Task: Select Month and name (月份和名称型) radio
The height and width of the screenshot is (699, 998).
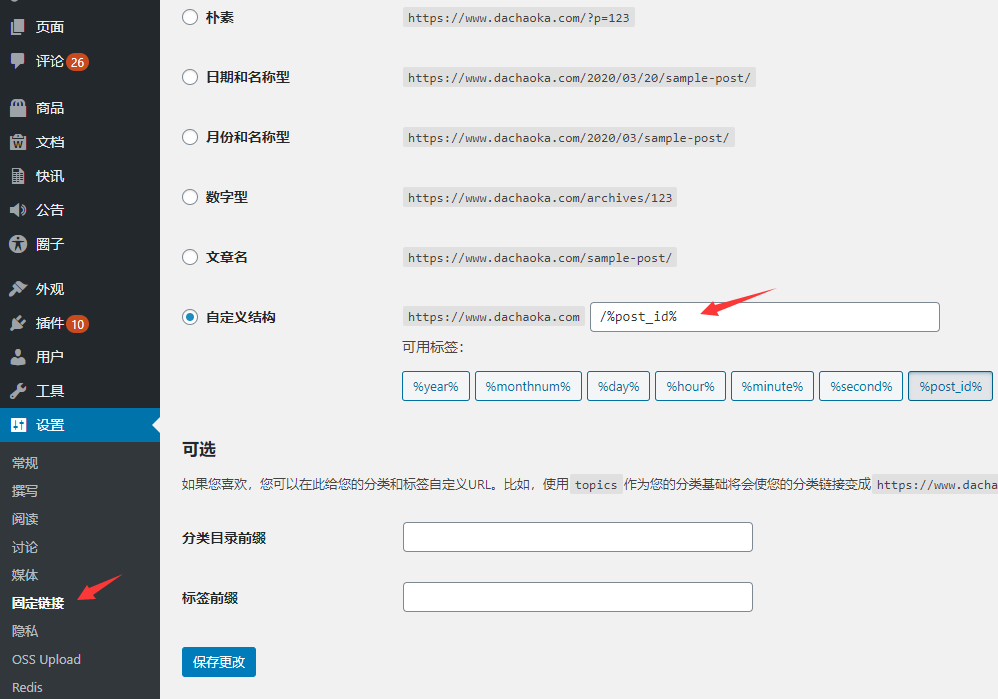Action: (x=190, y=137)
